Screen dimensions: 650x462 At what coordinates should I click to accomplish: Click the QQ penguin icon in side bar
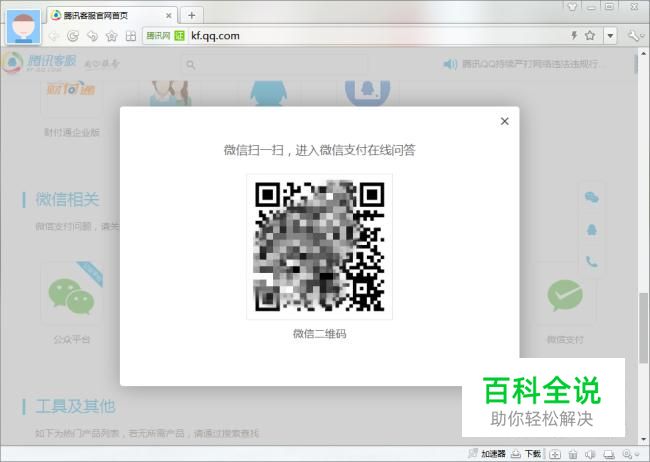pyautogui.click(x=592, y=229)
